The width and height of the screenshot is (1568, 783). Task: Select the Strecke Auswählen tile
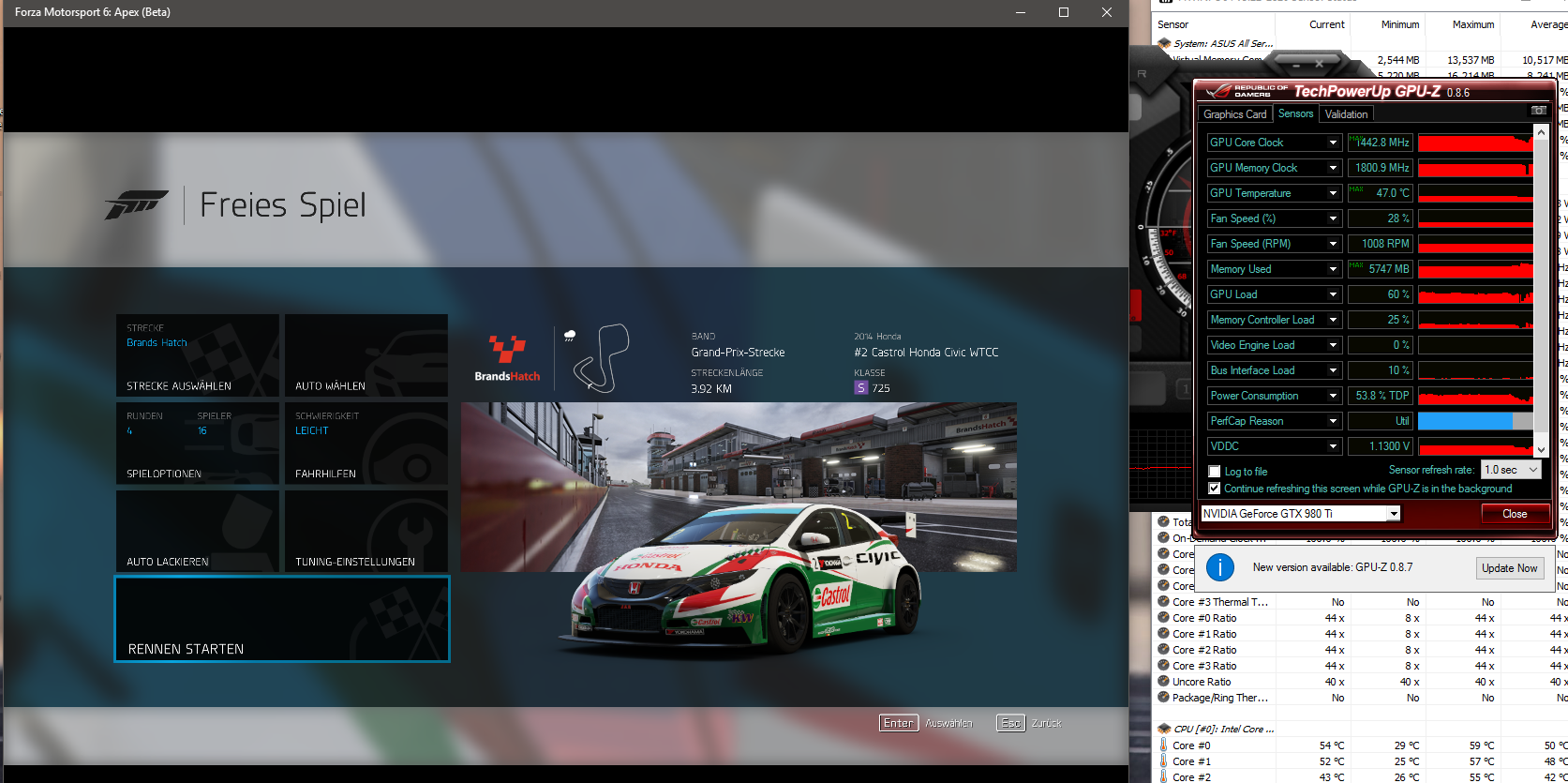tap(198, 355)
